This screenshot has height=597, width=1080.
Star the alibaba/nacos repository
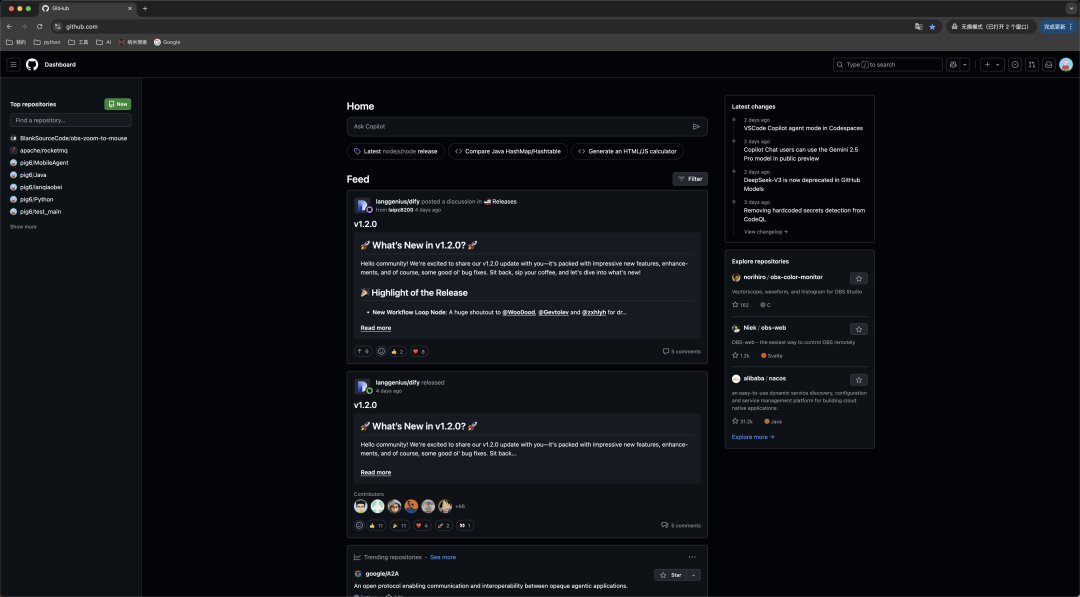coord(858,380)
